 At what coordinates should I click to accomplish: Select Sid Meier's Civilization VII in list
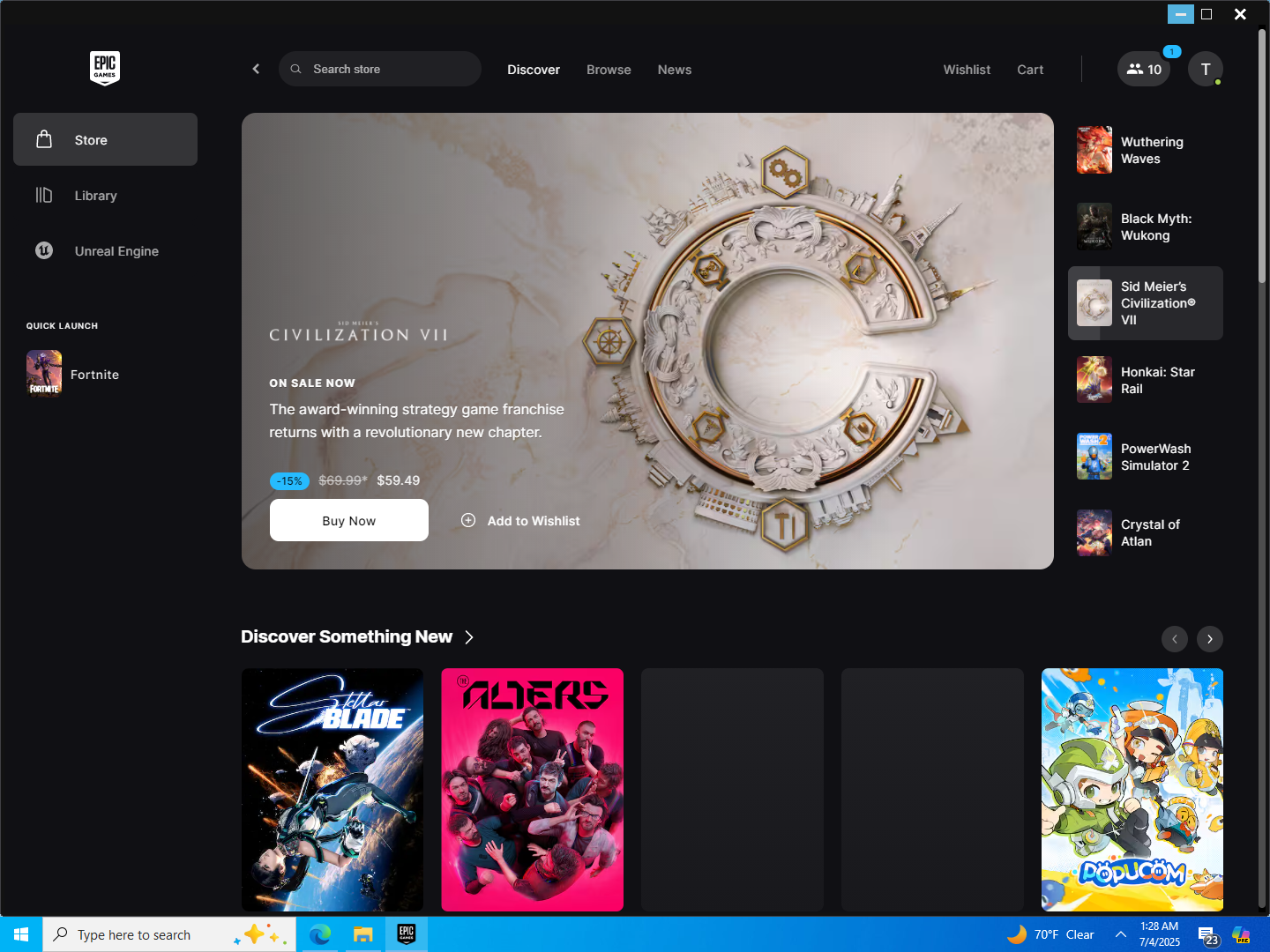1146,303
